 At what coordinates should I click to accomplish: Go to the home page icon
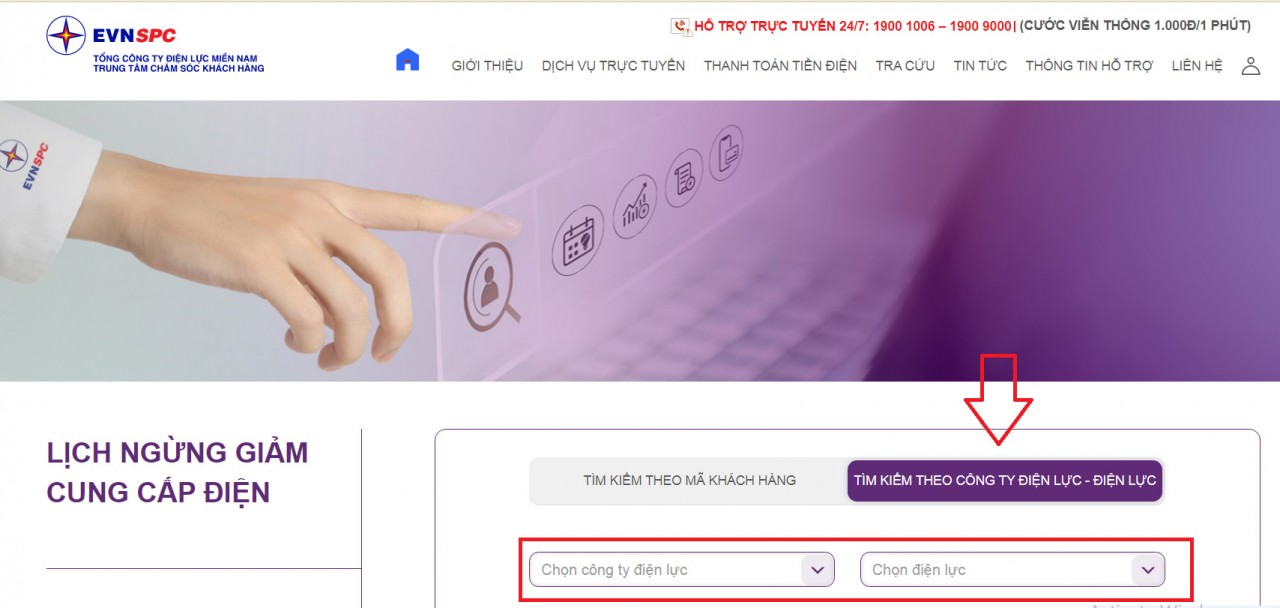tap(407, 60)
